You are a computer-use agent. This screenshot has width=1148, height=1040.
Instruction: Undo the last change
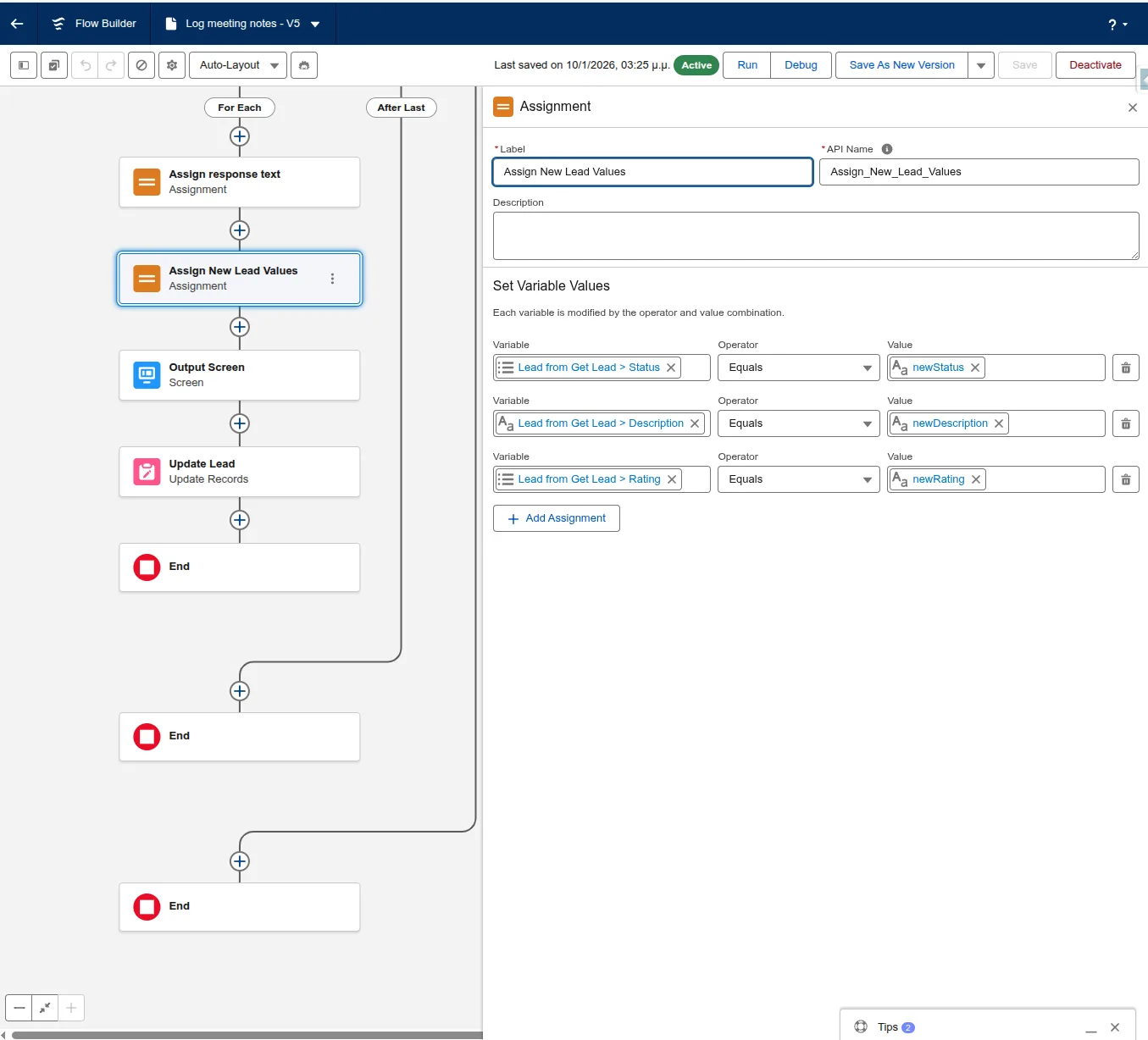point(84,65)
